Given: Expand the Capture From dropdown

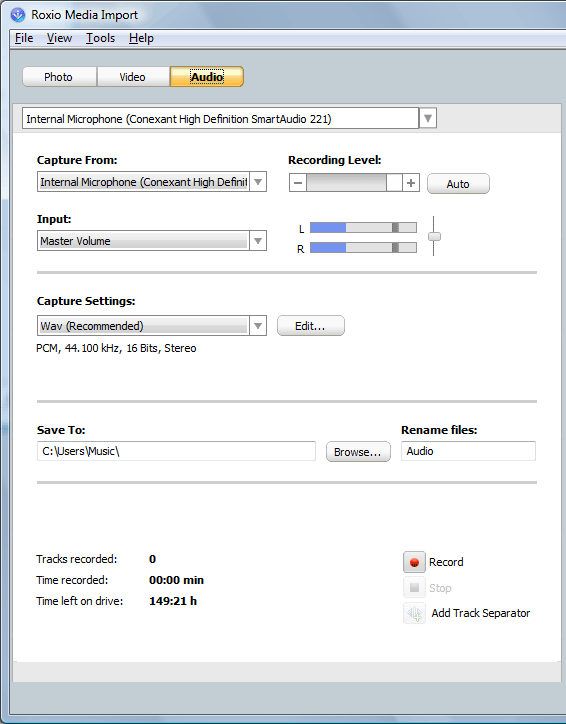Looking at the screenshot, I should 258,182.
